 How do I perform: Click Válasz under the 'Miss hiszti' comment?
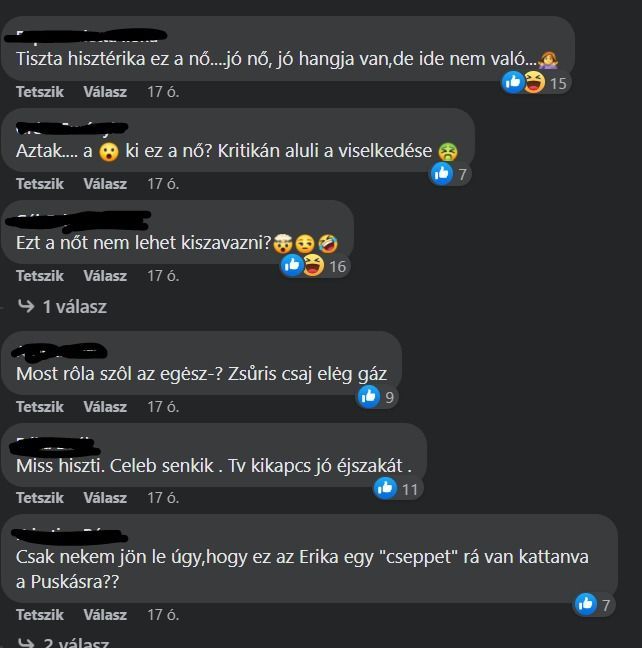(x=105, y=498)
